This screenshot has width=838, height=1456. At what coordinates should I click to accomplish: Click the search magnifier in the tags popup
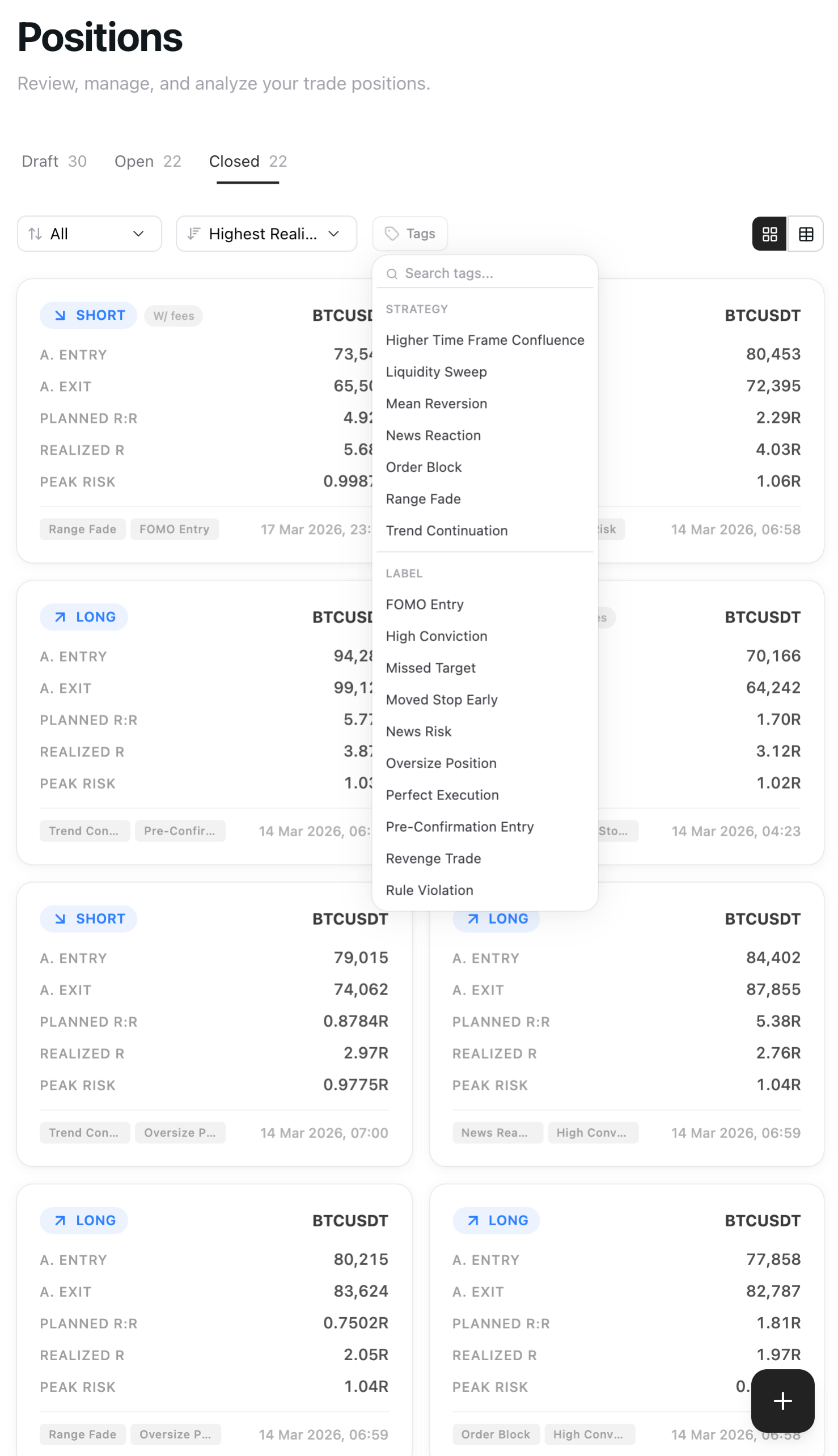click(x=393, y=273)
